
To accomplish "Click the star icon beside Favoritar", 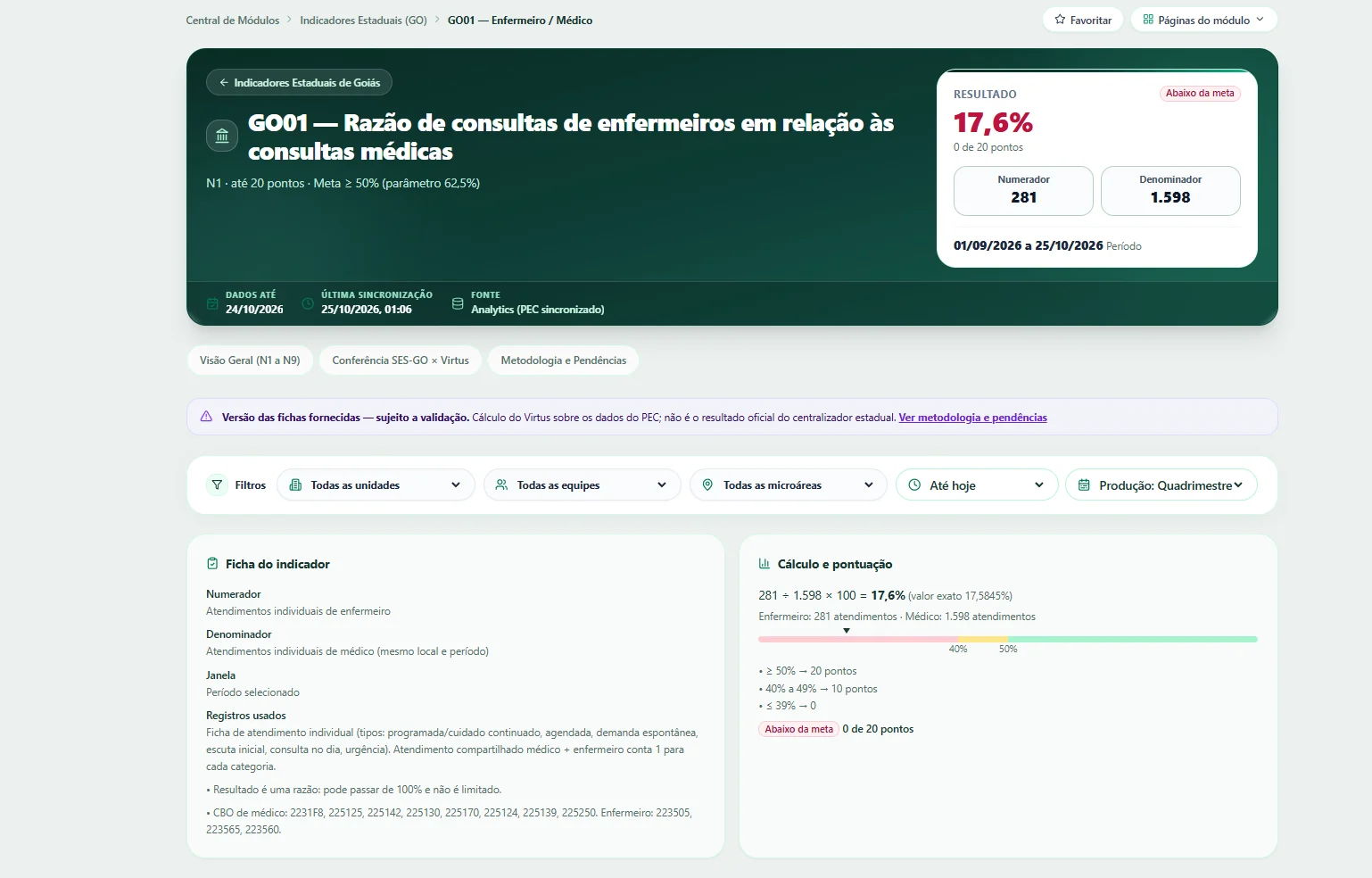I will [x=1060, y=20].
